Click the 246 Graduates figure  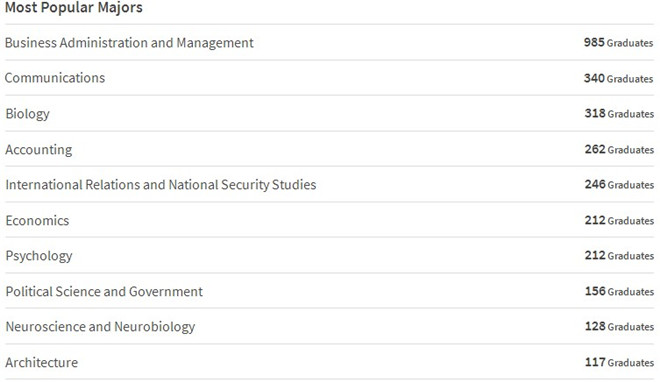(x=619, y=185)
